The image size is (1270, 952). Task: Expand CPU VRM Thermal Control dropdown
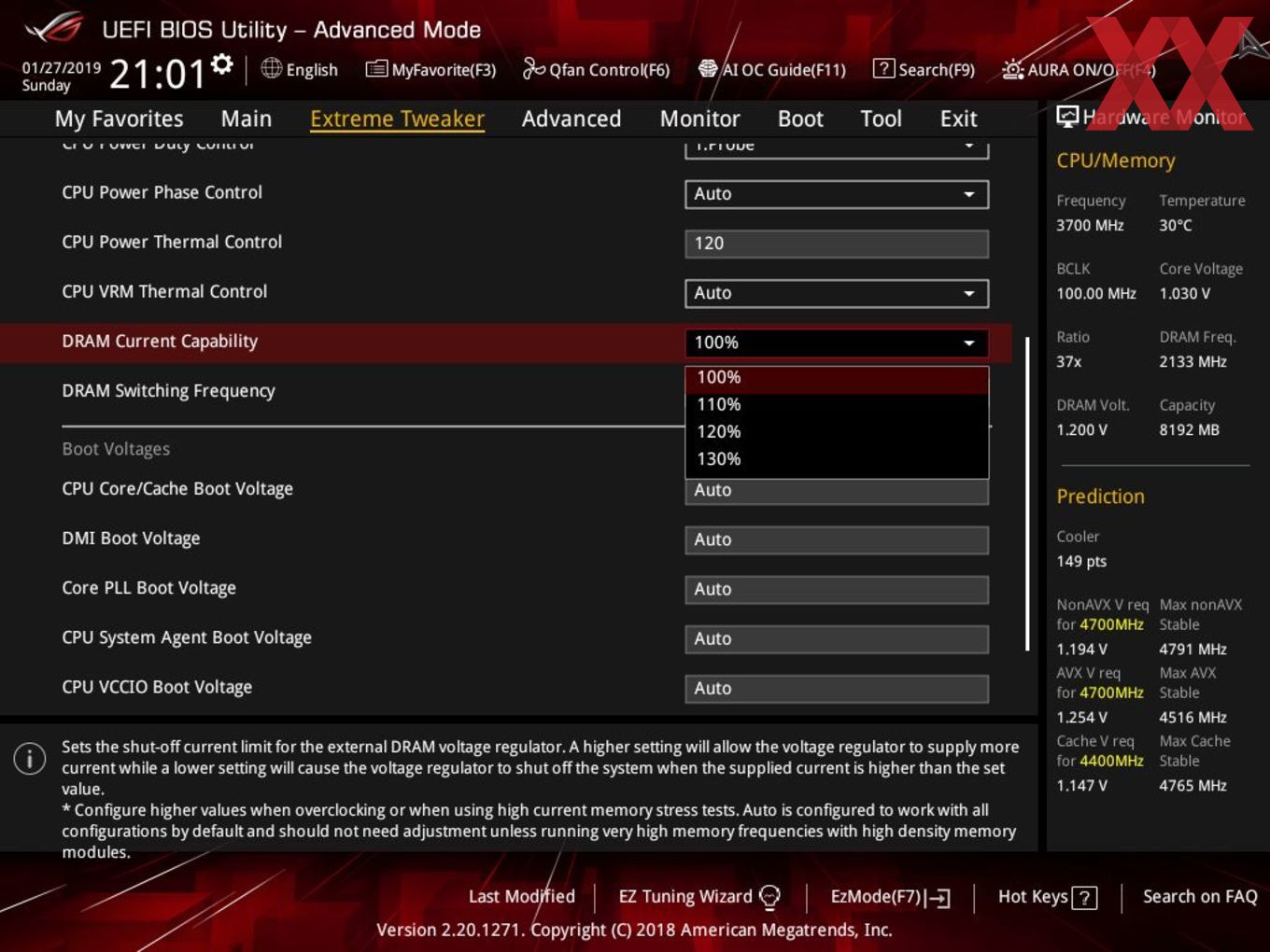click(x=837, y=293)
